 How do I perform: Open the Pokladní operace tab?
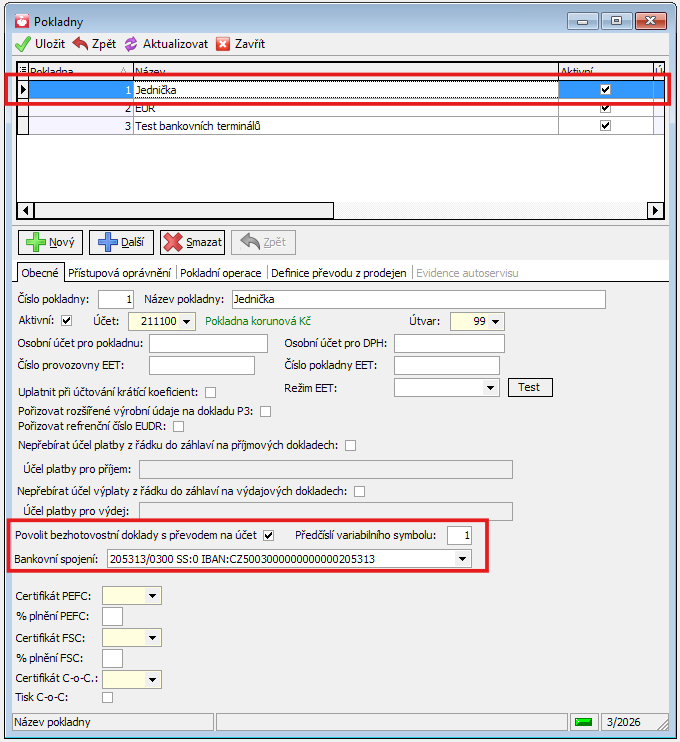click(223, 273)
